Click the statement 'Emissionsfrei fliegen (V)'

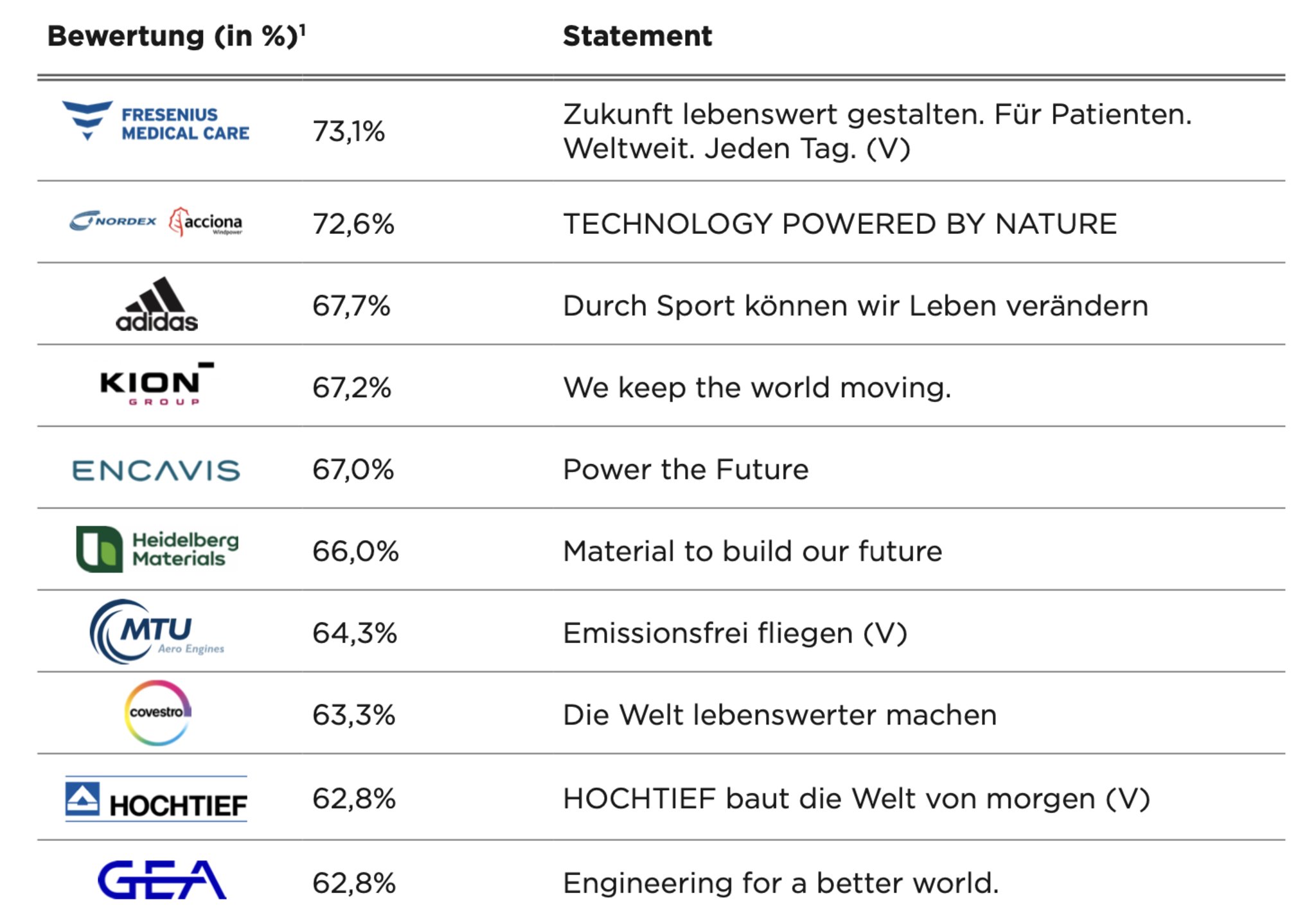click(735, 633)
